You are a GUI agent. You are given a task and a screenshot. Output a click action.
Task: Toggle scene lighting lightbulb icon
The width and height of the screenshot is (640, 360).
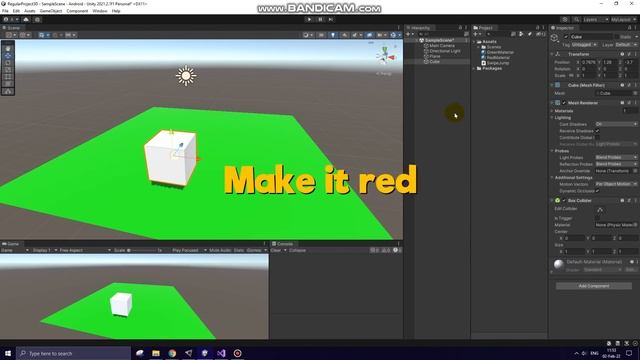333,35
